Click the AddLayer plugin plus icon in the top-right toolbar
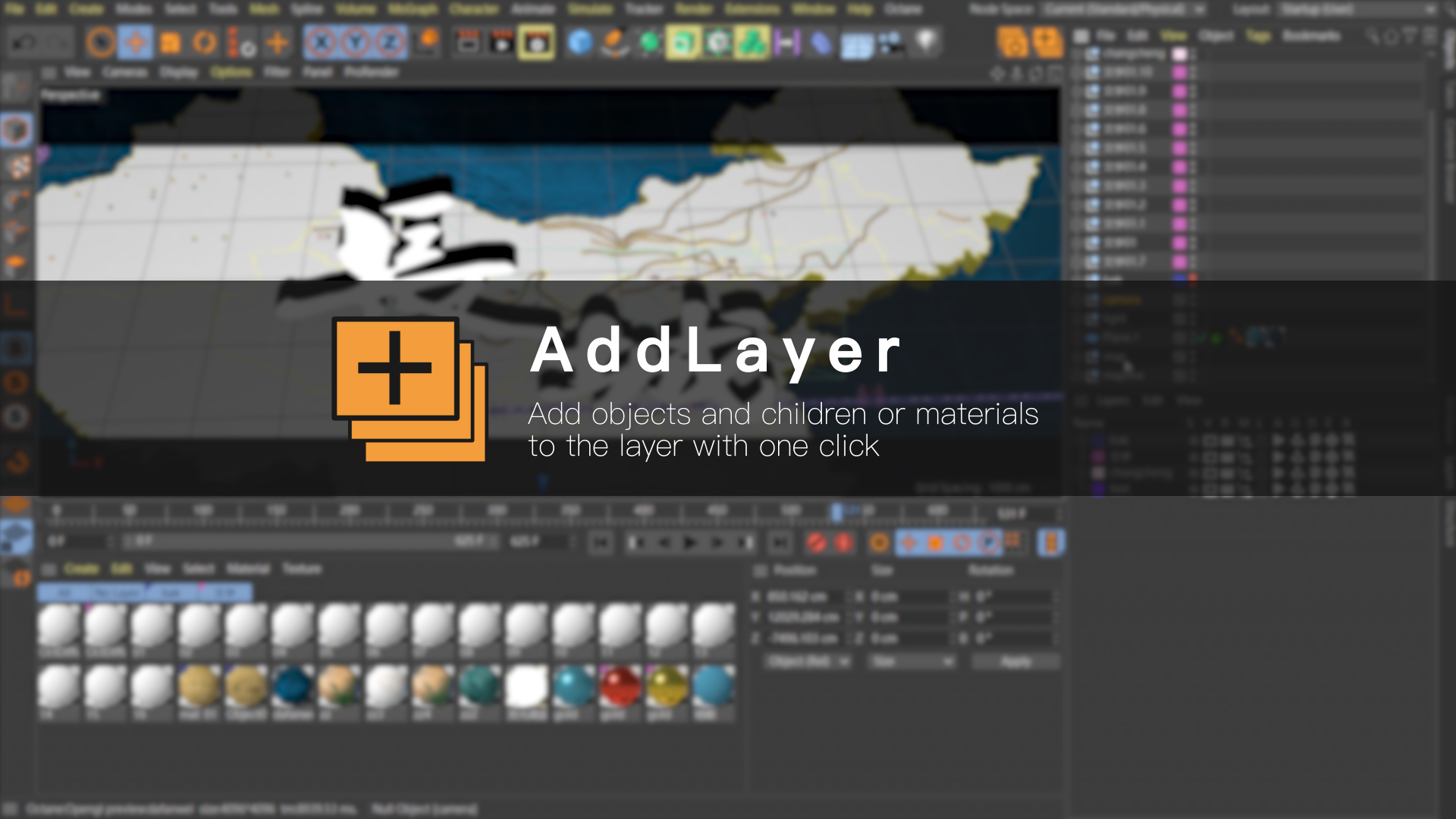The width and height of the screenshot is (1456, 819). 1047,42
